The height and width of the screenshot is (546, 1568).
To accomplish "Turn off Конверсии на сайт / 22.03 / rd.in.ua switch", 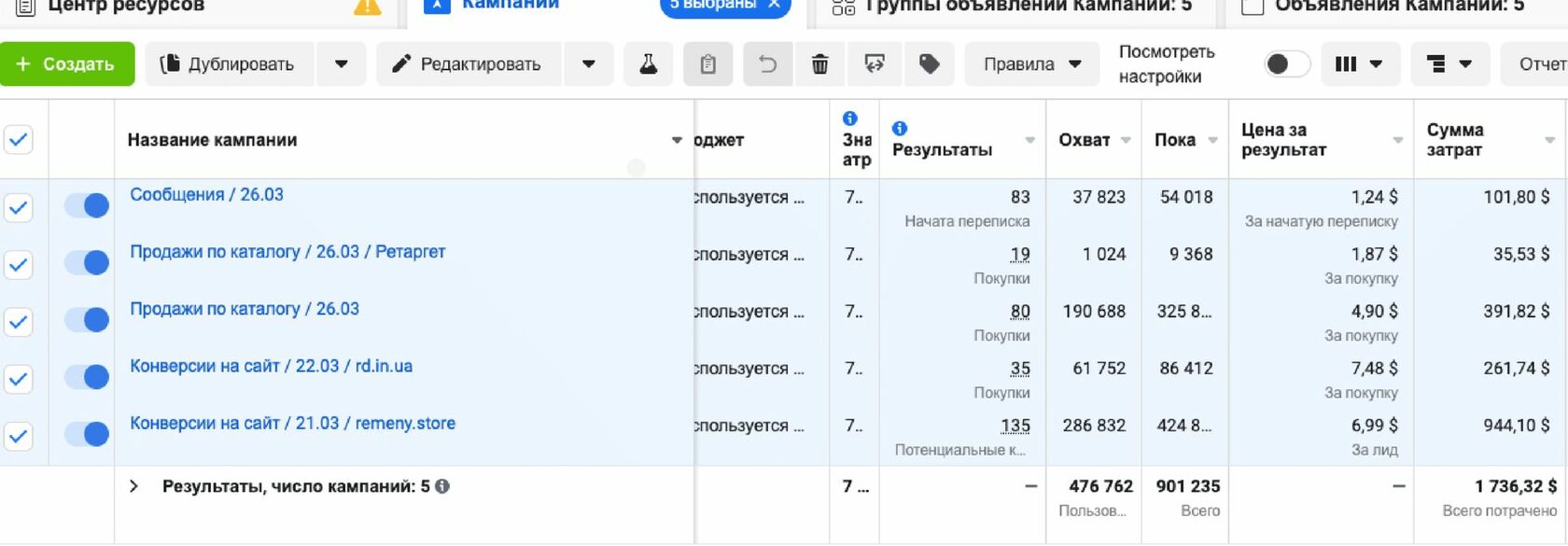I will coord(87,376).
